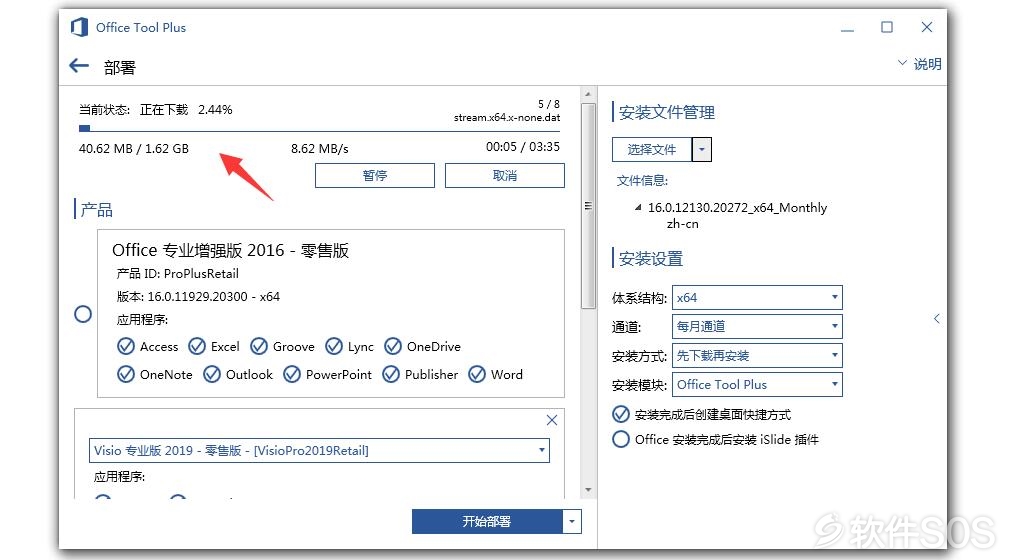This screenshot has width=1011, height=560.
Task: Toggle the Word application checkbox
Action: (476, 374)
